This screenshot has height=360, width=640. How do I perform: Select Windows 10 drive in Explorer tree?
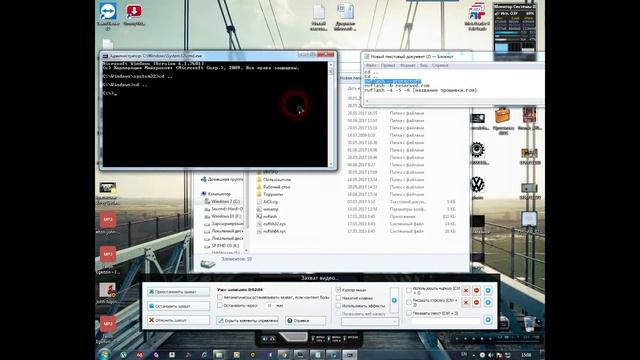pos(226,216)
